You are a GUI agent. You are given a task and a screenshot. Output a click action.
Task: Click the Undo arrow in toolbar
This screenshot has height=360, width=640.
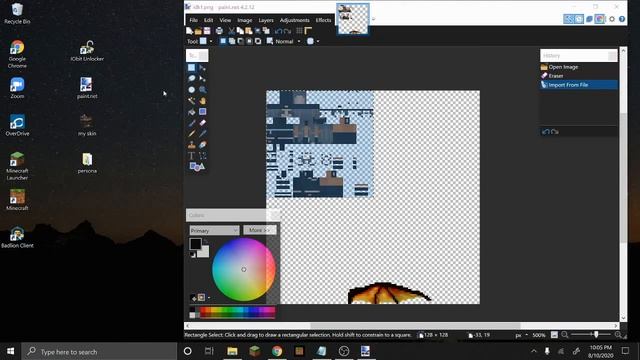coord(278,31)
